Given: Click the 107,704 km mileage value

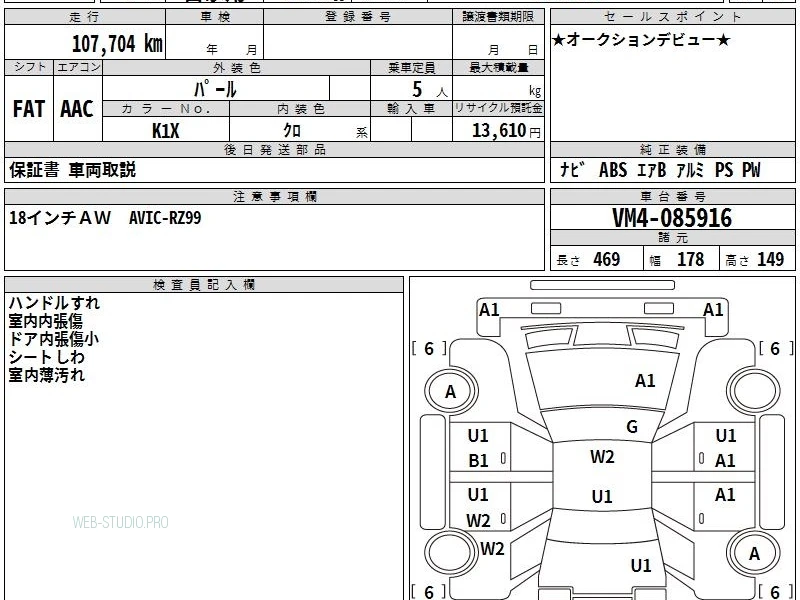Looking at the screenshot, I should point(117,43).
